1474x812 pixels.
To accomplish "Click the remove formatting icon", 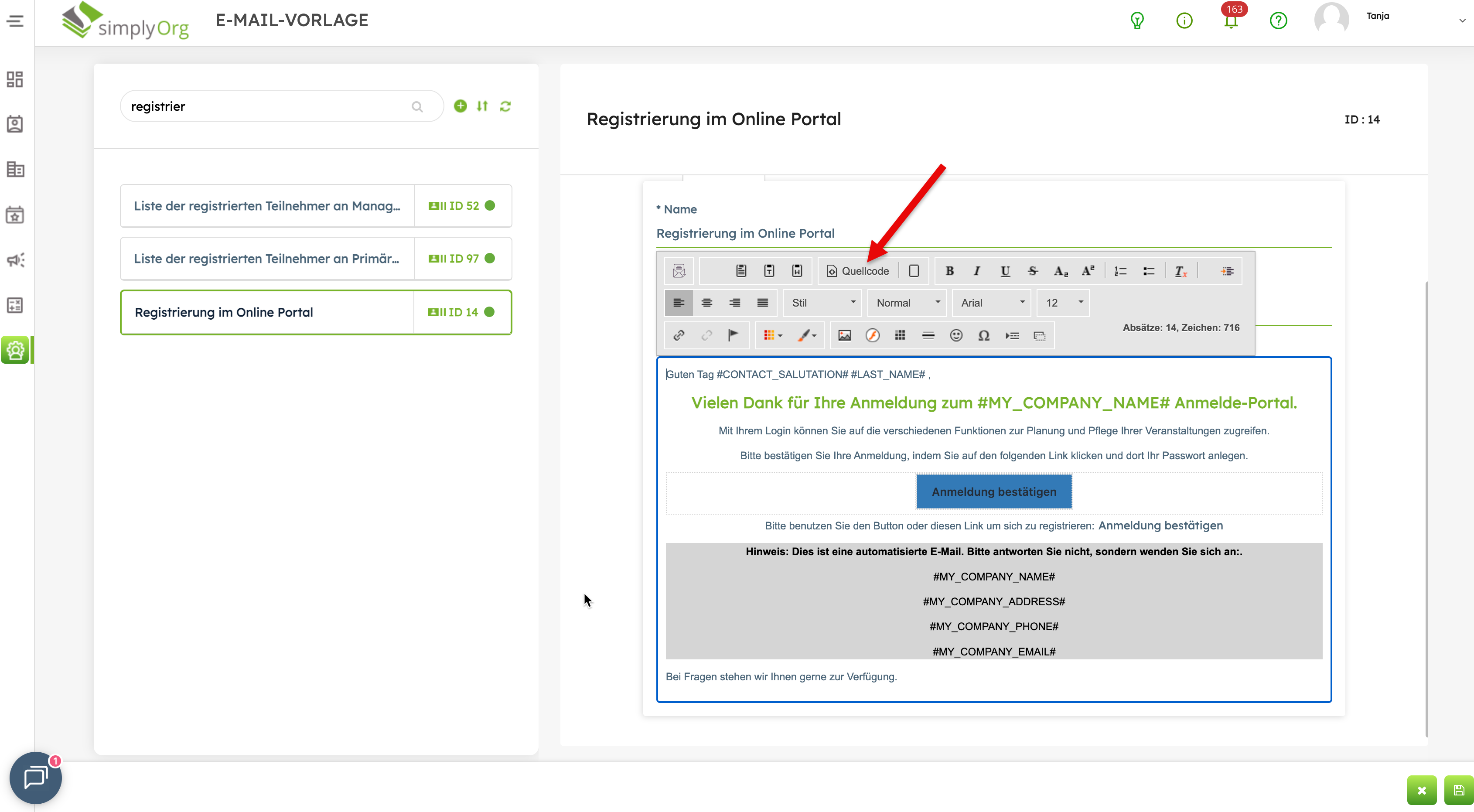I will pos(1181,271).
